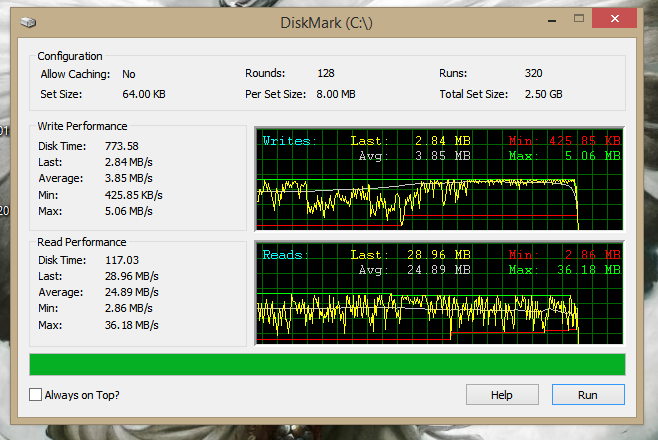Click the 'Reads:' label in the graph

click(285, 255)
